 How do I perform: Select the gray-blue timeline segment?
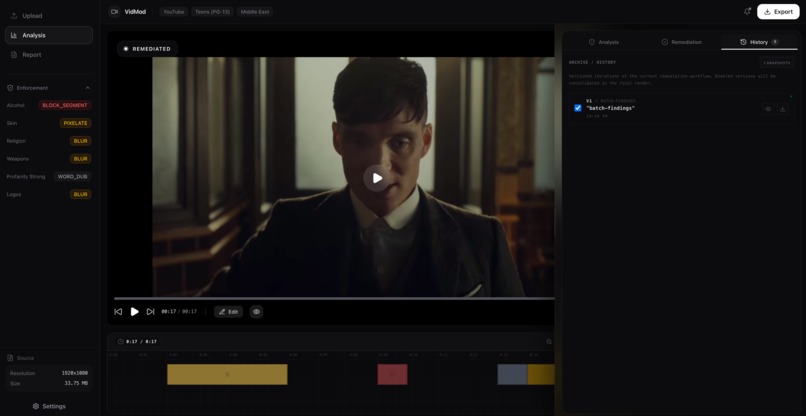click(x=512, y=374)
